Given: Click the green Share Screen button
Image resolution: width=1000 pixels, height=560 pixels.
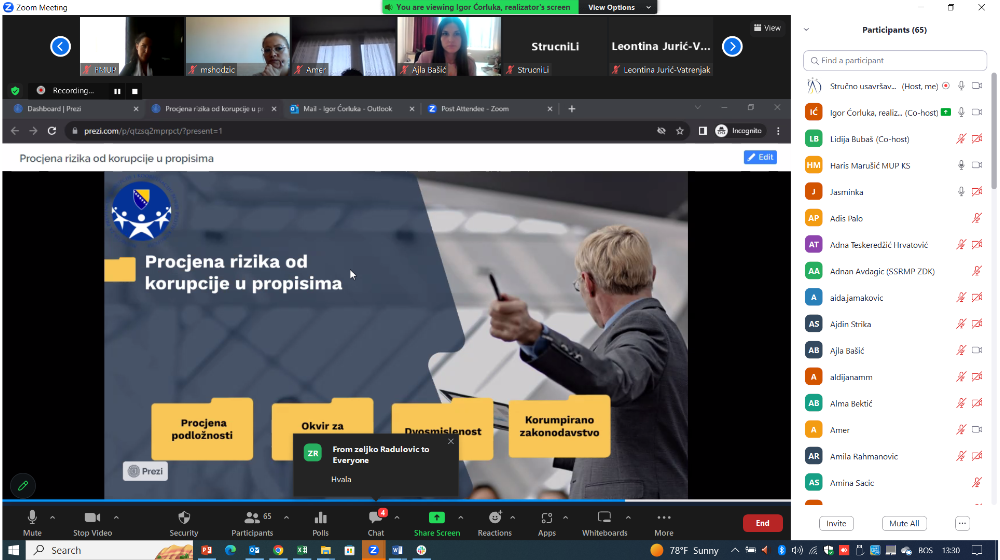Looking at the screenshot, I should tap(437, 523).
